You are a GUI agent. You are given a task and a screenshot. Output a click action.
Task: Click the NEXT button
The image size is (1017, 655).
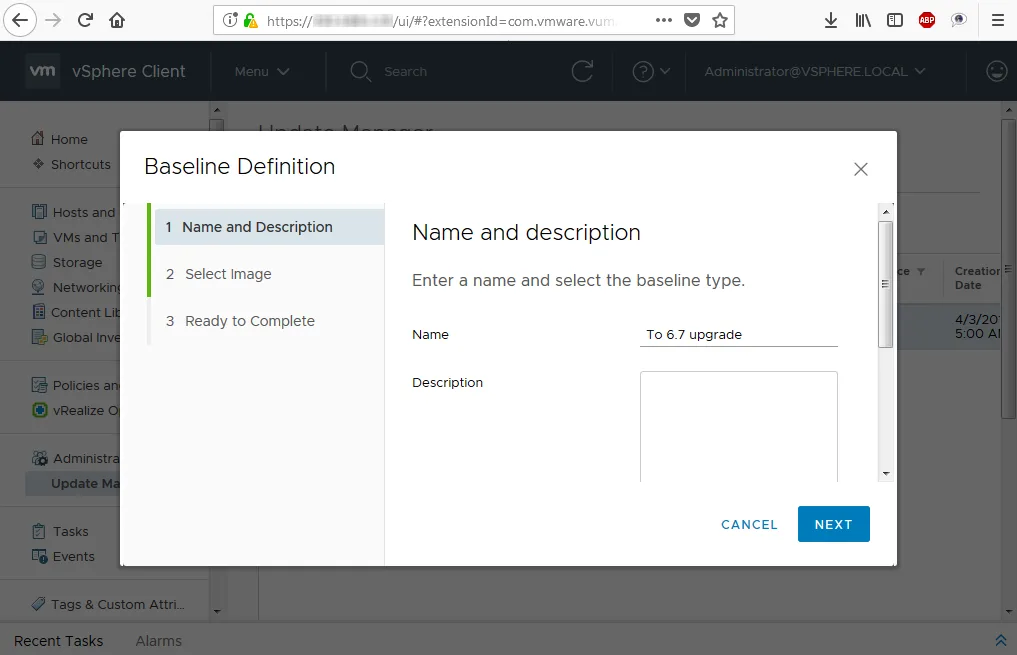[x=833, y=524]
